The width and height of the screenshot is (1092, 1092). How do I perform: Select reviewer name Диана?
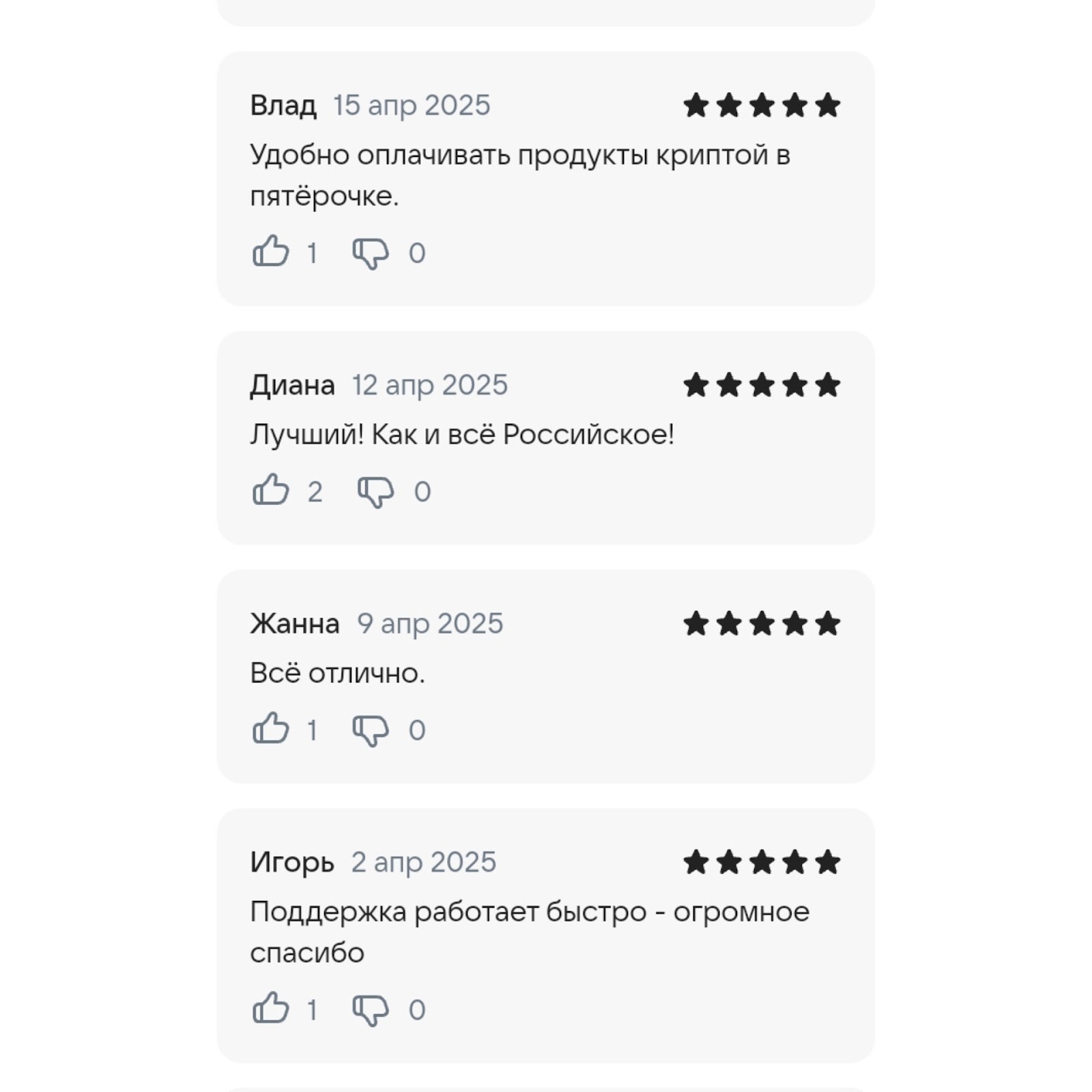[x=293, y=386]
